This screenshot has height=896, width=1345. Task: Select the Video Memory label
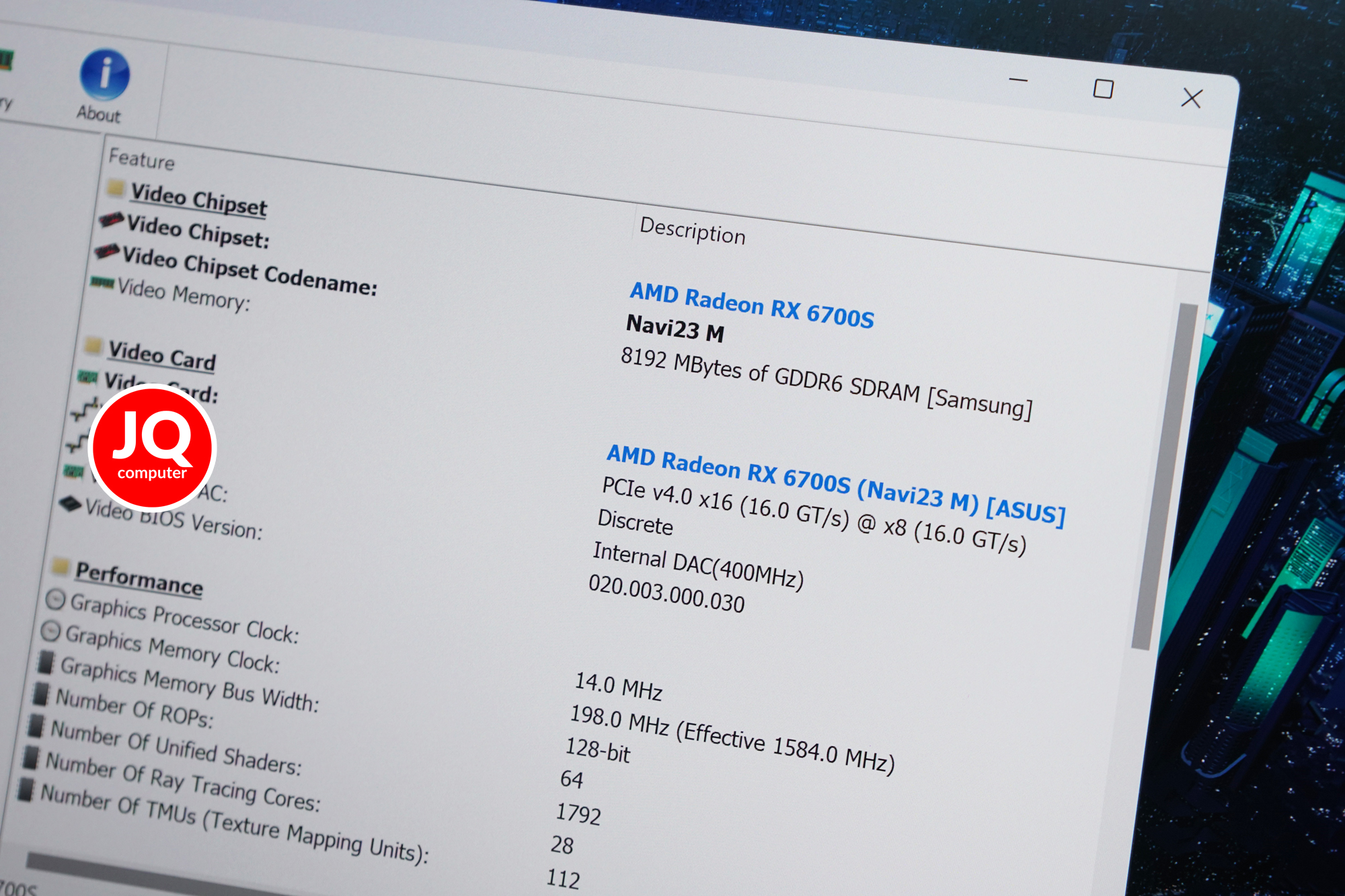pos(184,294)
